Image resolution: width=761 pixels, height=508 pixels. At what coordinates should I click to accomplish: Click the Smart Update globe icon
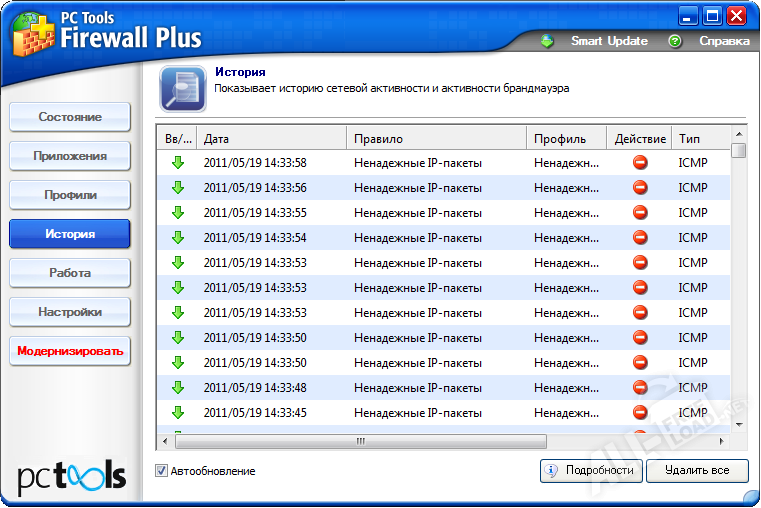[x=547, y=41]
